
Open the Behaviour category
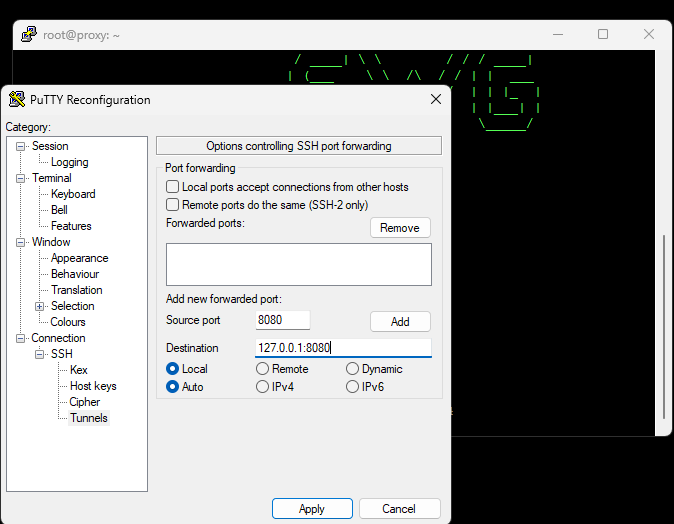75,274
